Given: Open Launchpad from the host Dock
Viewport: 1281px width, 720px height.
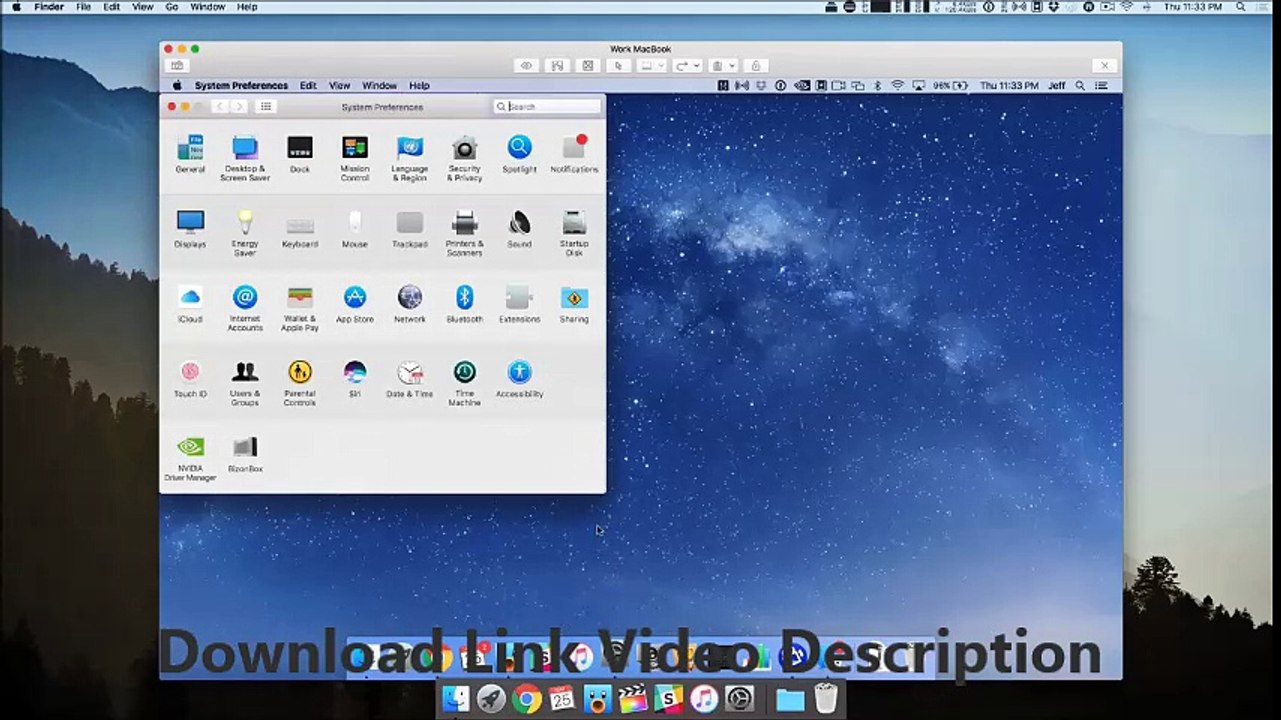Looking at the screenshot, I should 491,700.
